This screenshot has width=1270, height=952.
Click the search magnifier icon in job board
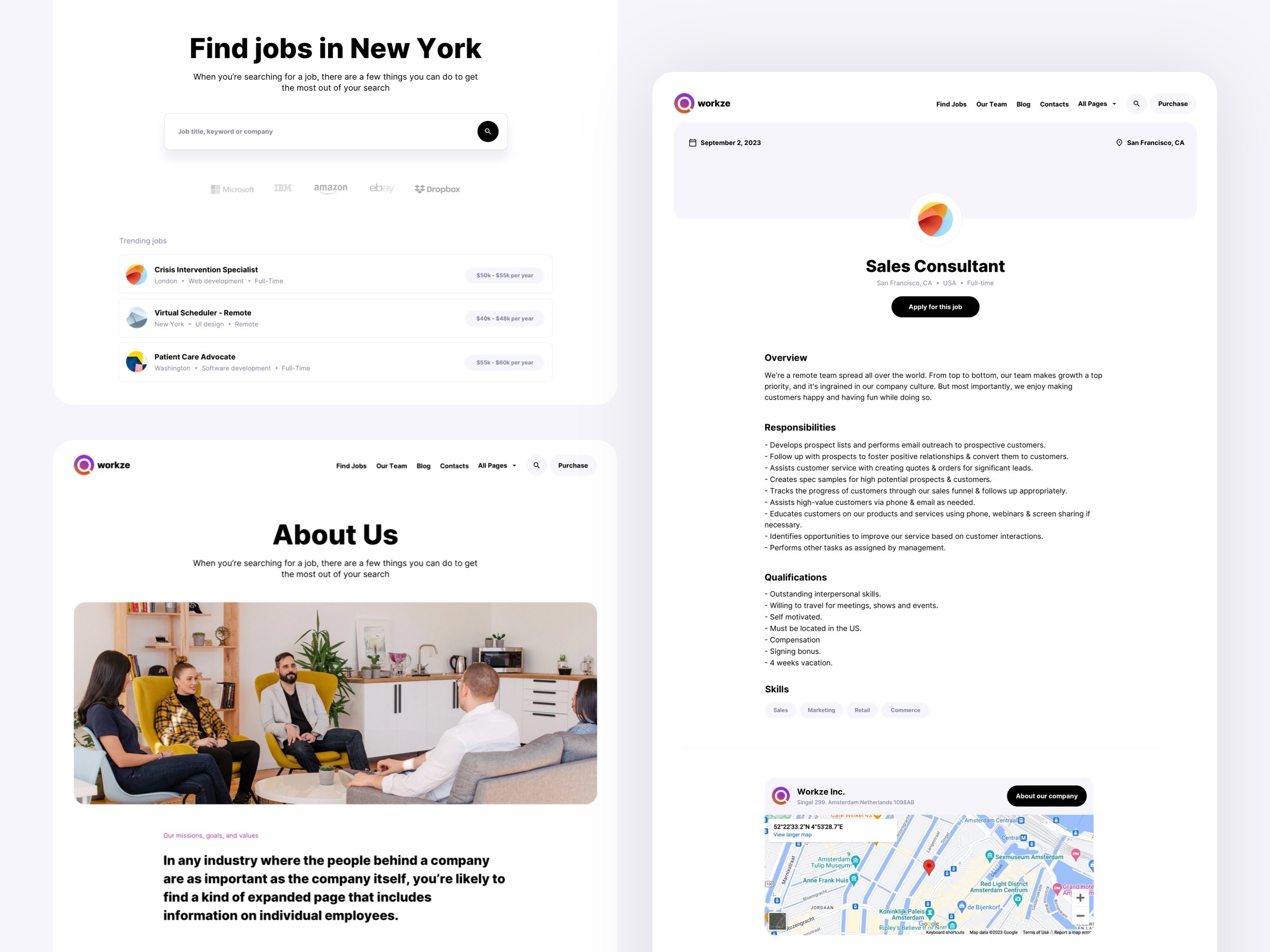487,131
